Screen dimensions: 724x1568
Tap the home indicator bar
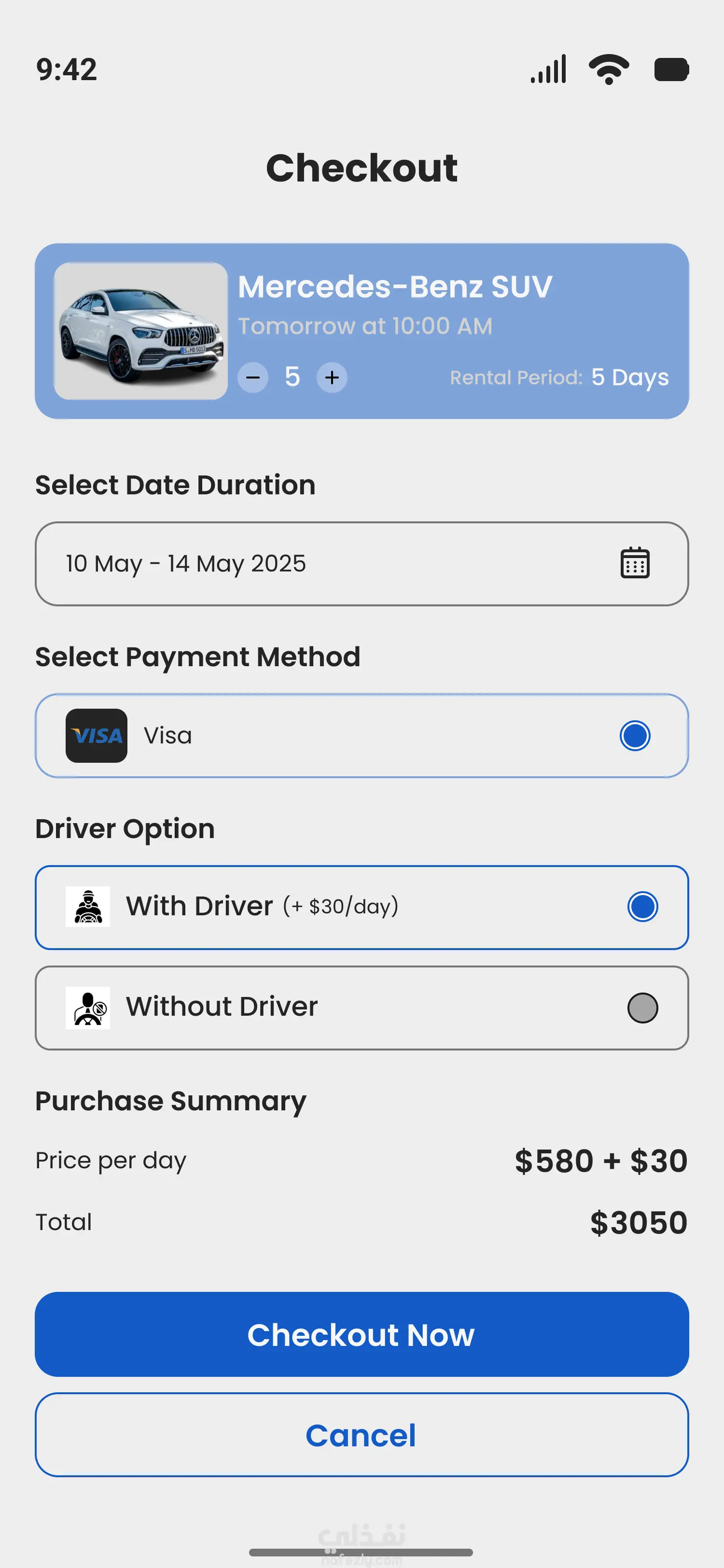362,1552
